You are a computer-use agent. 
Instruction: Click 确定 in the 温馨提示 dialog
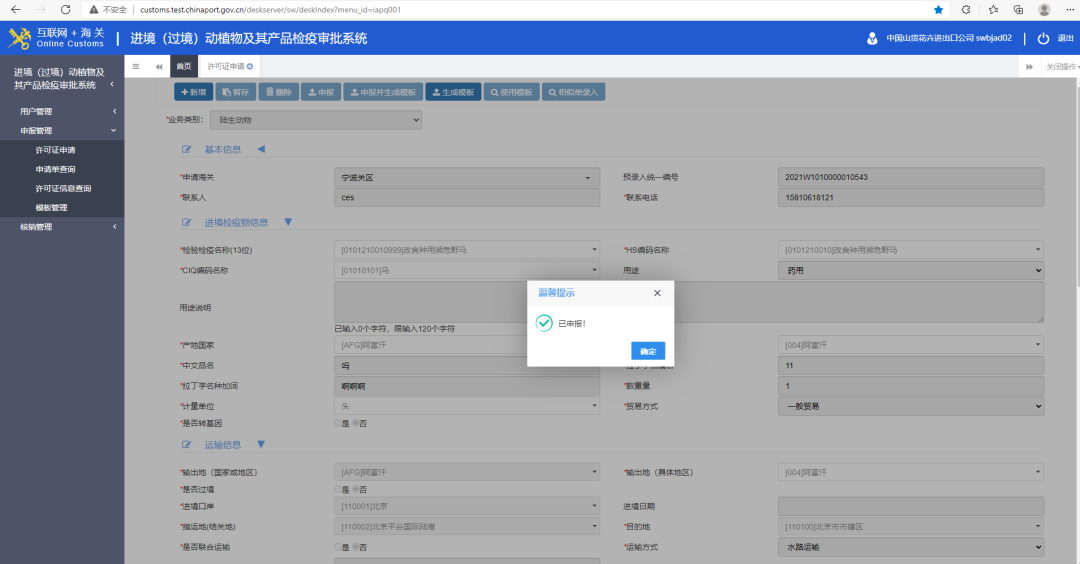(x=647, y=351)
